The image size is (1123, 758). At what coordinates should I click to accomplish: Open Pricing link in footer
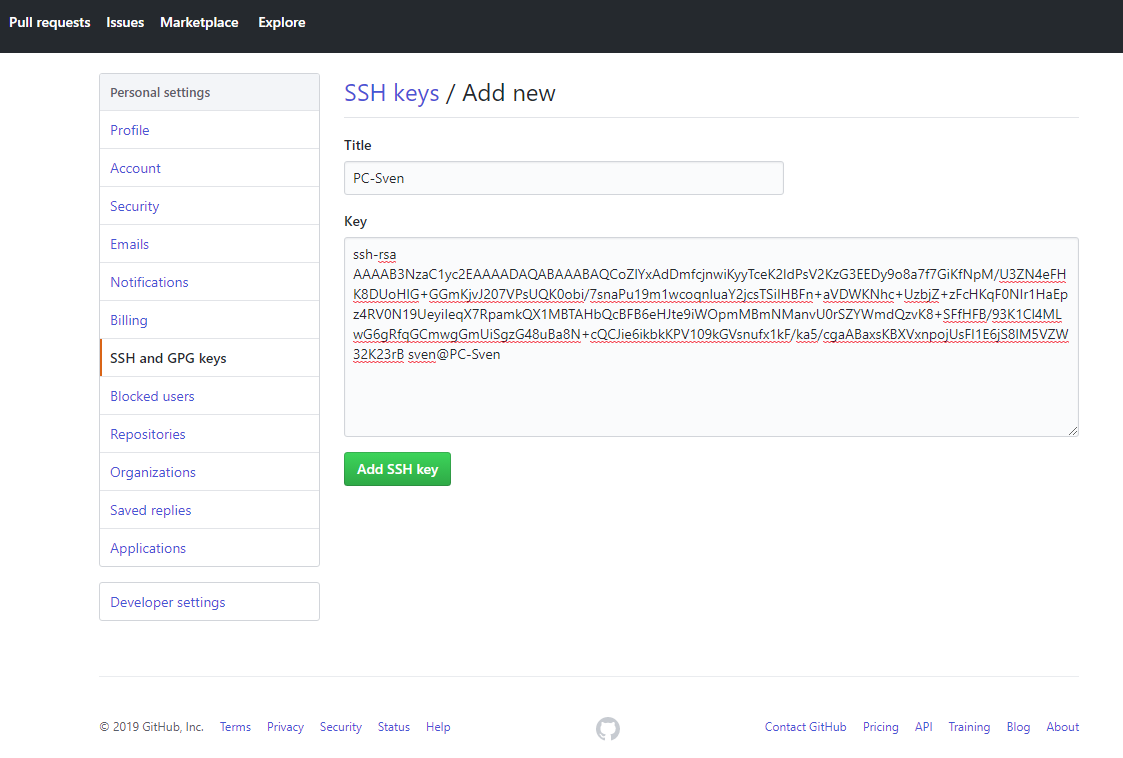880,726
